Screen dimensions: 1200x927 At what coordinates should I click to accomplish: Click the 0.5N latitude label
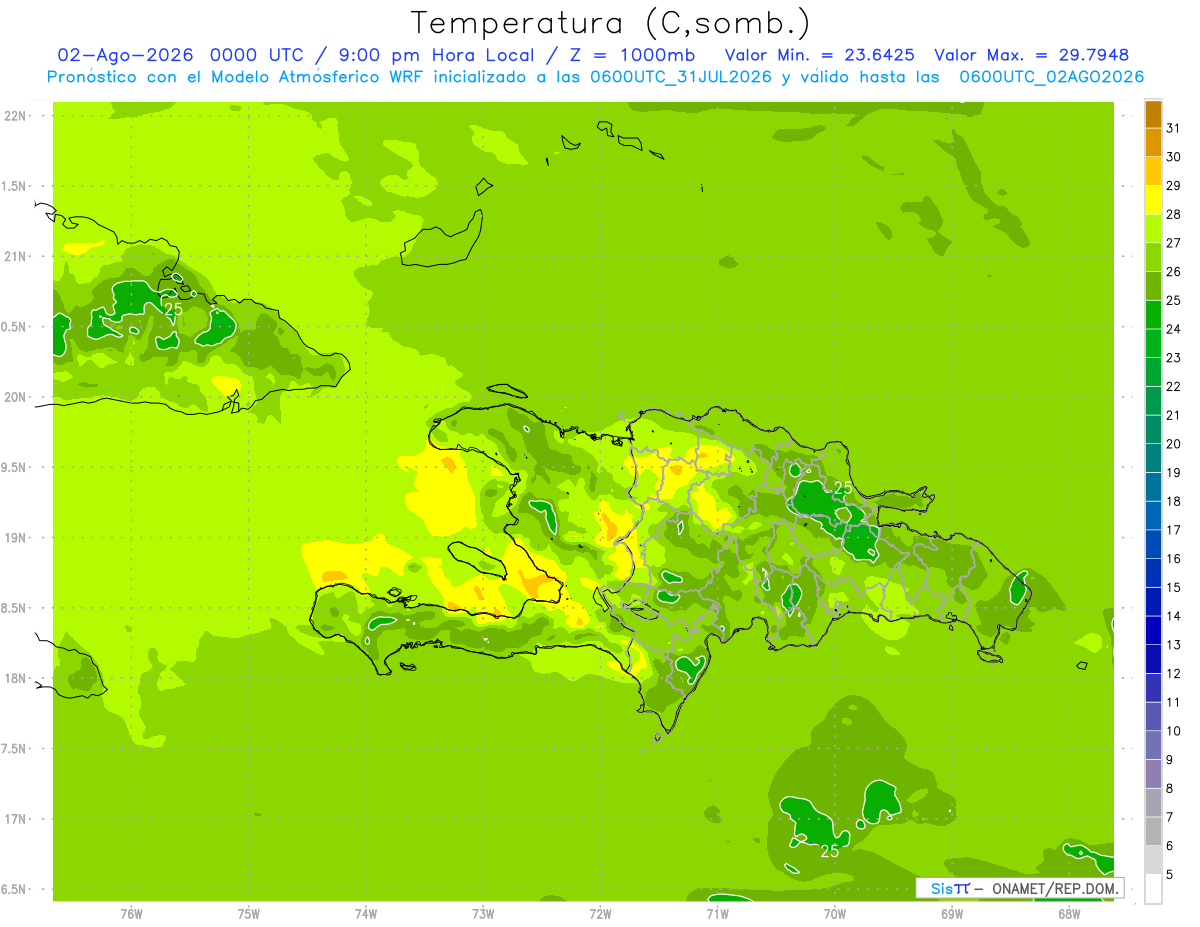coord(15,327)
